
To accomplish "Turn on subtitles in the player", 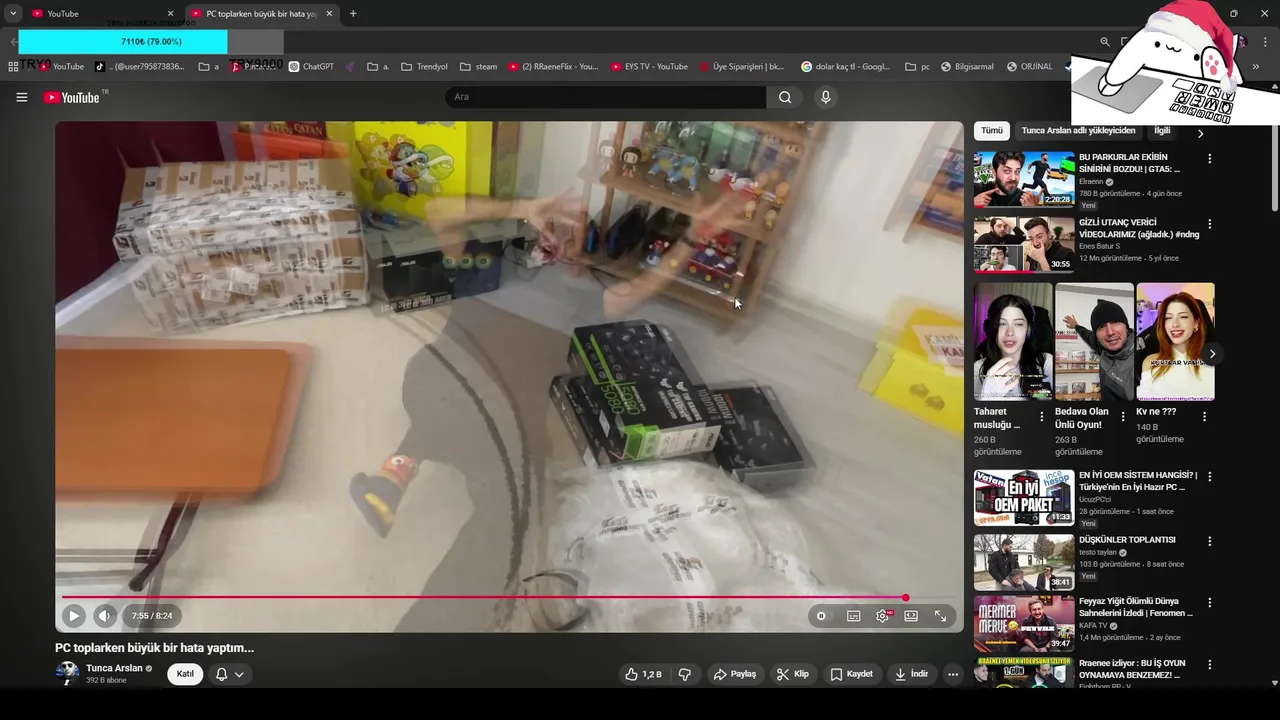I will (x=854, y=616).
